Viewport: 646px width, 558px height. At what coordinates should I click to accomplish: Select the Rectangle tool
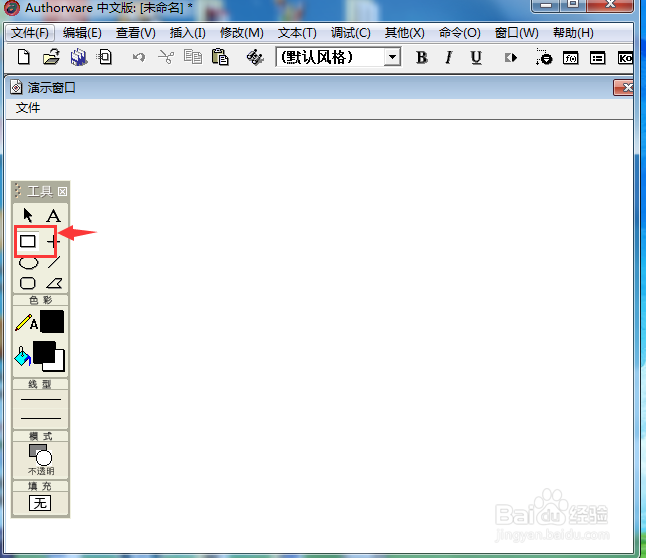[x=28, y=241]
